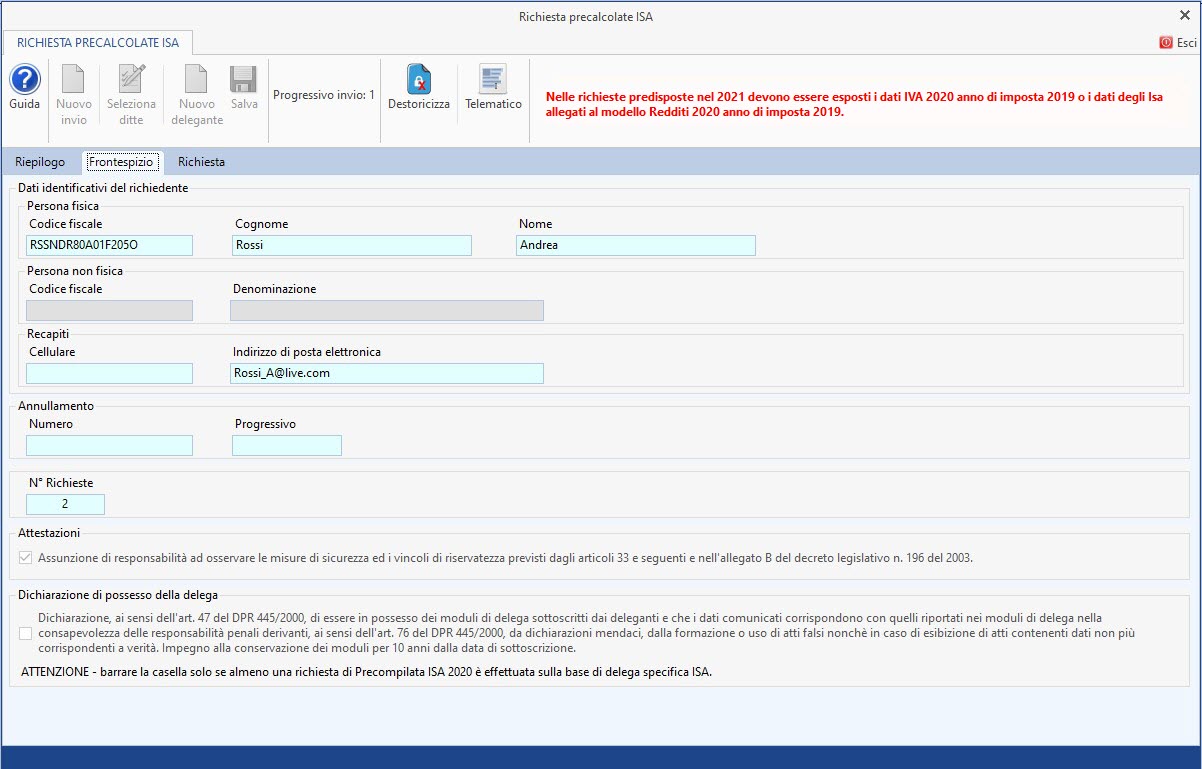
Task: Switch to the Frontespizio tab
Action: click(x=120, y=162)
